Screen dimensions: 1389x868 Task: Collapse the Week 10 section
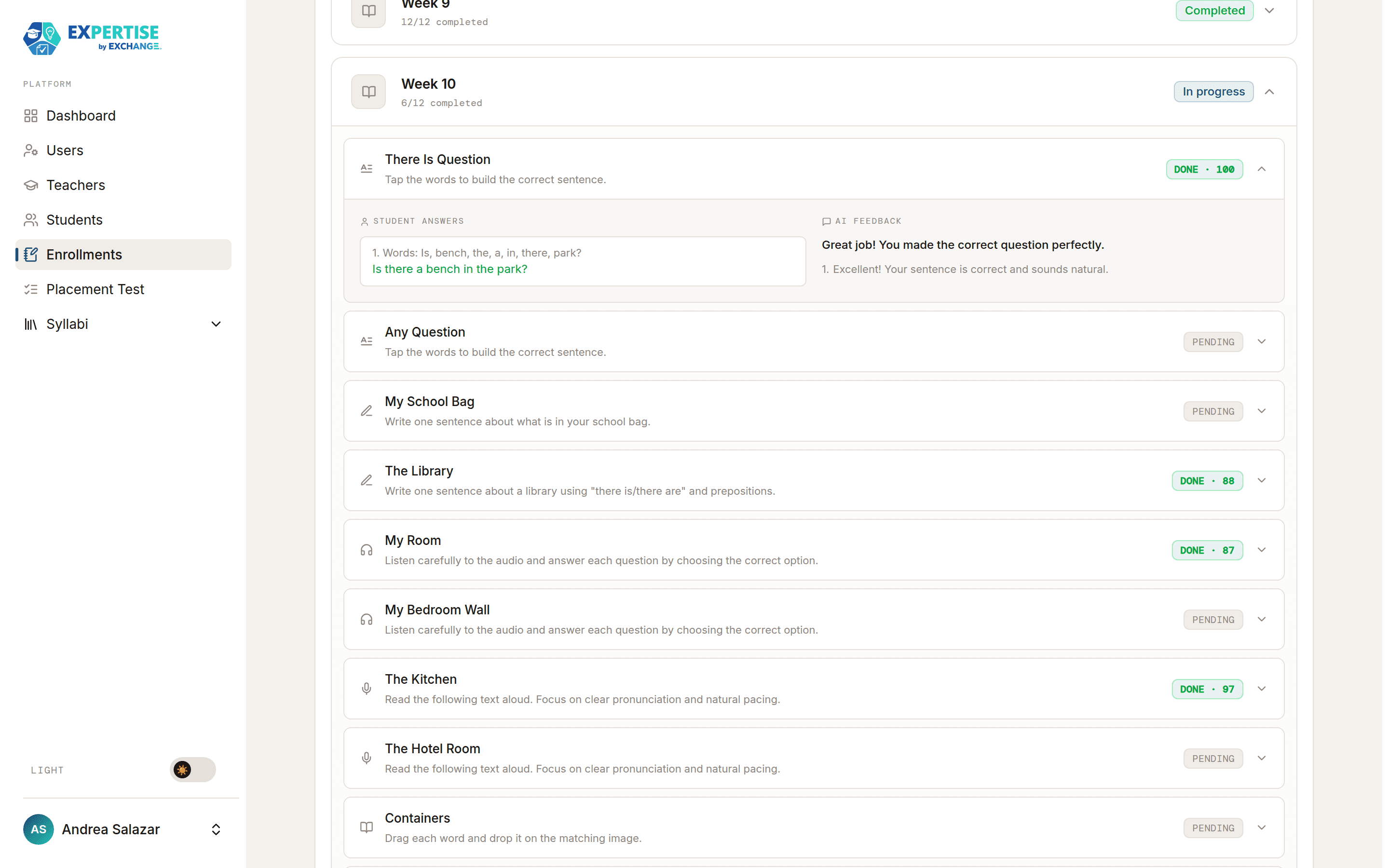coord(1269,92)
